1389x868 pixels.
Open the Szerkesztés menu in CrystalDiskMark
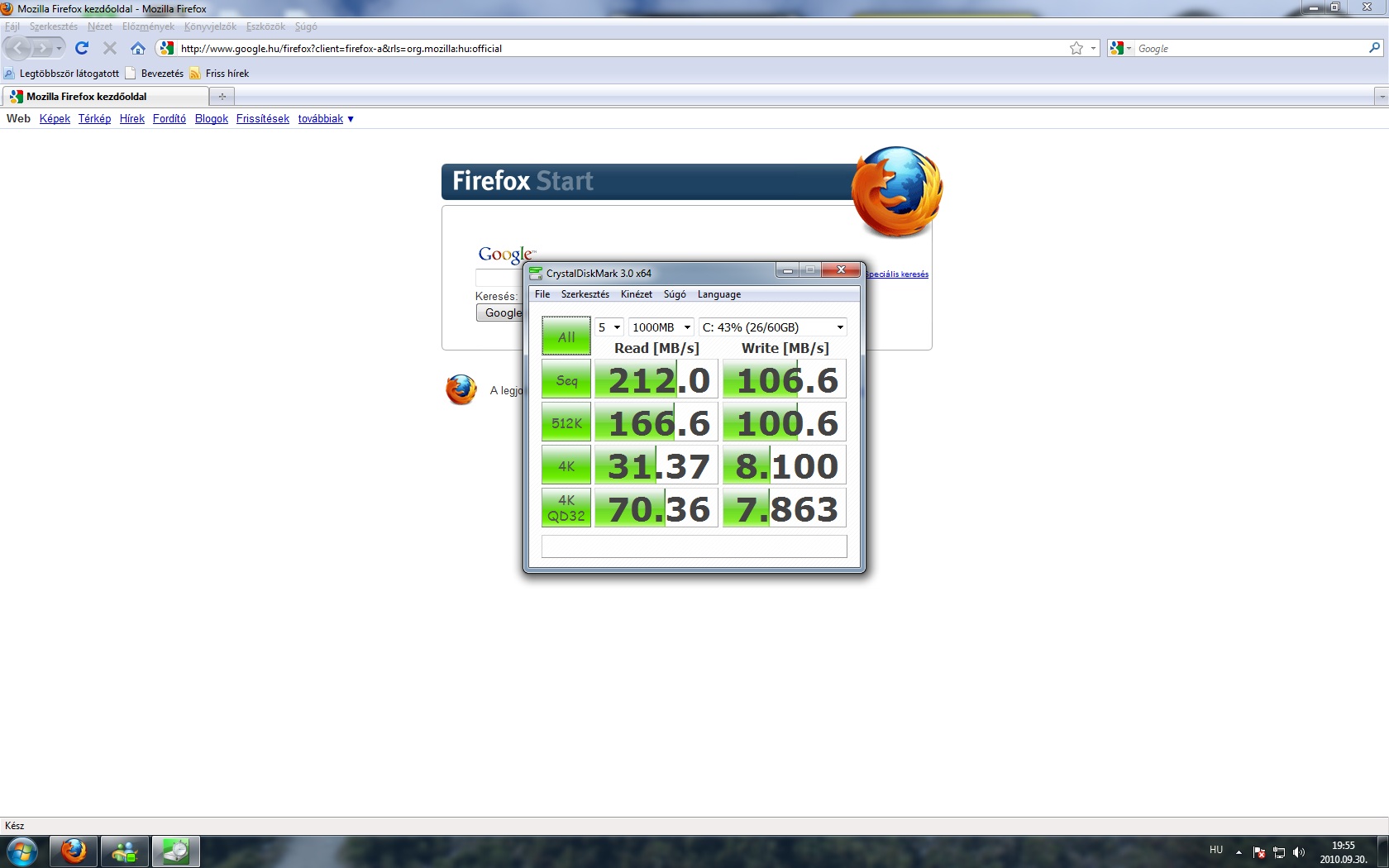585,294
